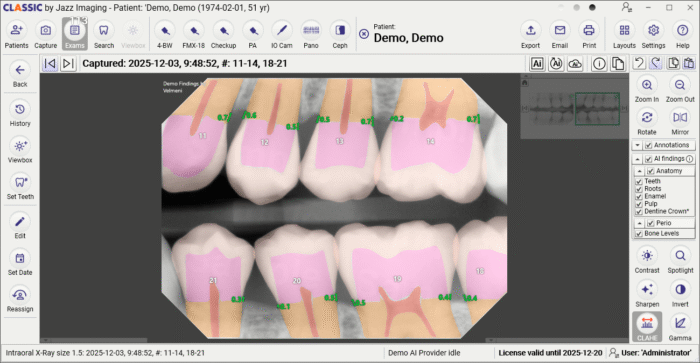Start a Checkup capture template
Screen dimensions: 700x363
[223, 35]
